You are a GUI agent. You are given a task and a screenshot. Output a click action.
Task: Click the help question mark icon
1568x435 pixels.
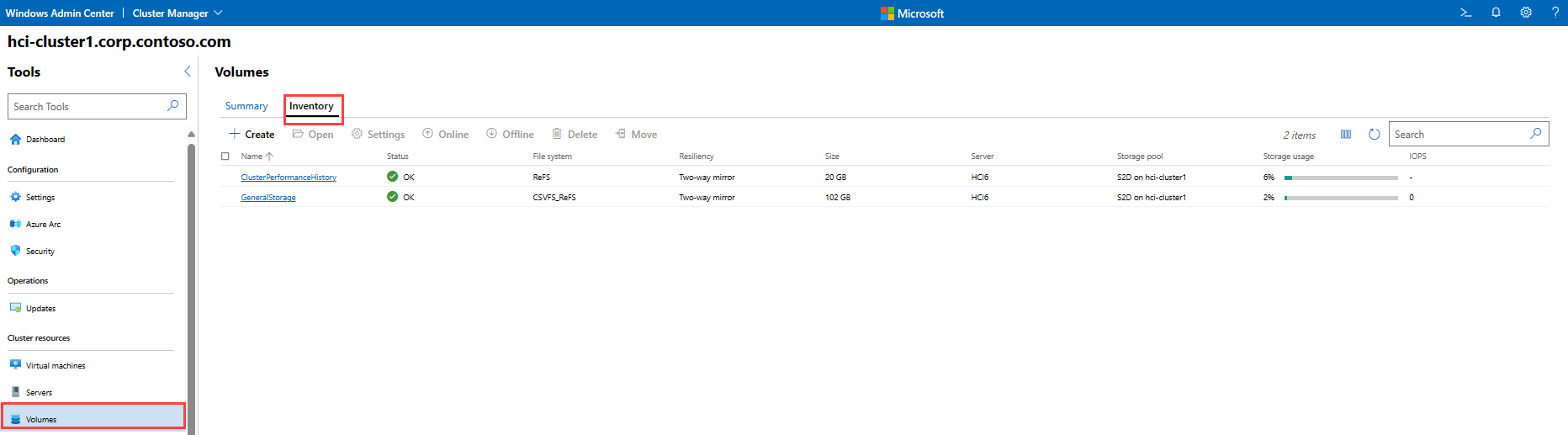click(x=1555, y=13)
